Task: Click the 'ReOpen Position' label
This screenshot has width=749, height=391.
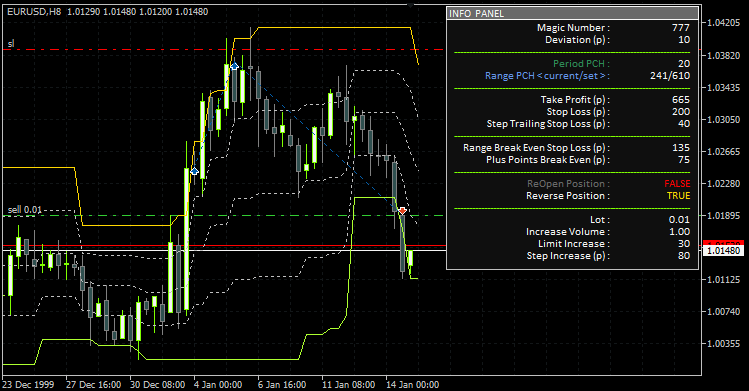Action: [x=568, y=184]
